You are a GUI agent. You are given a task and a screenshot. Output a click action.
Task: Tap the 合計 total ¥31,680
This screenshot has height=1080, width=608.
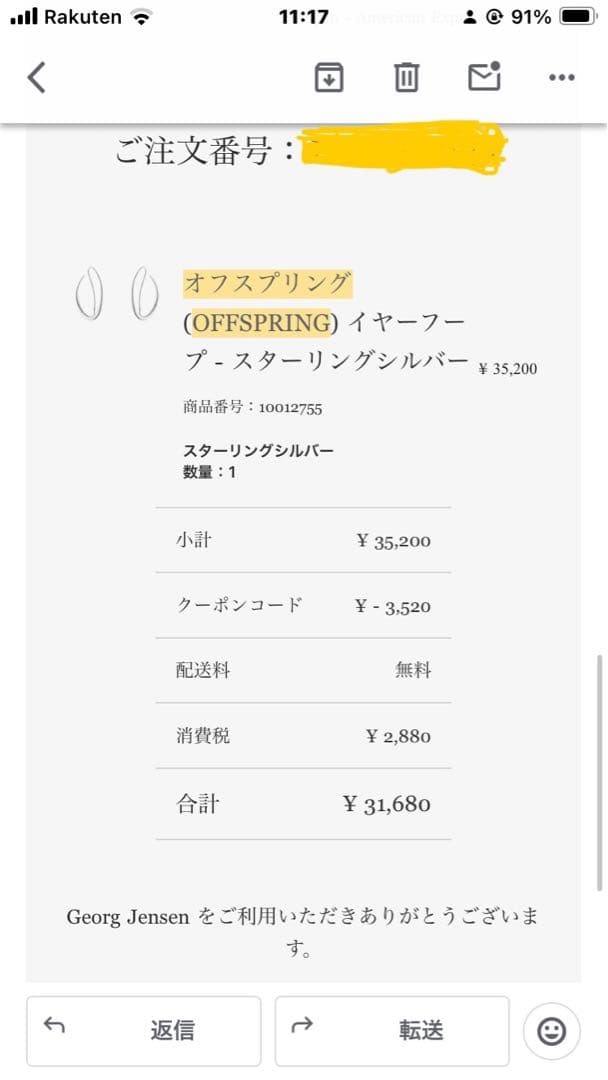[x=388, y=803]
